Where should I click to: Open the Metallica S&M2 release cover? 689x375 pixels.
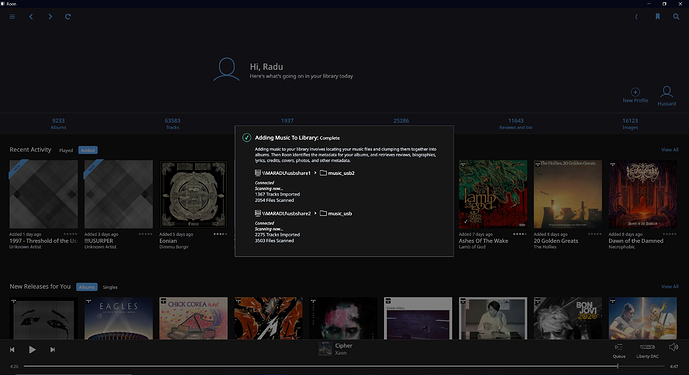coord(268,318)
